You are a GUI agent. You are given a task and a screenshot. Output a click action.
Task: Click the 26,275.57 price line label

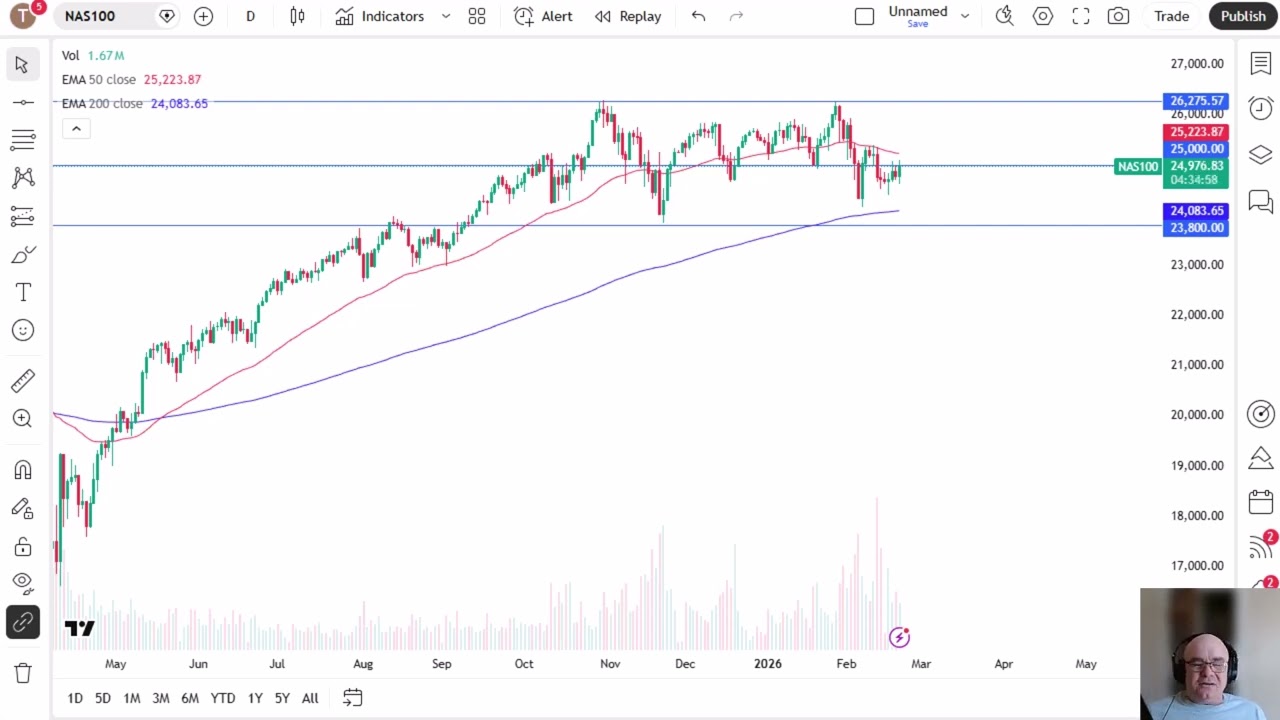coord(1196,101)
